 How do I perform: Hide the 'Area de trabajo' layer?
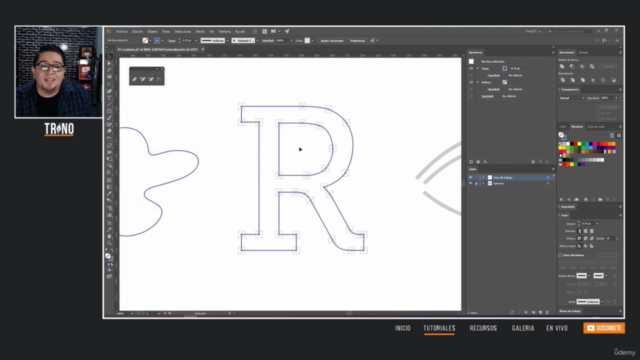(x=471, y=178)
